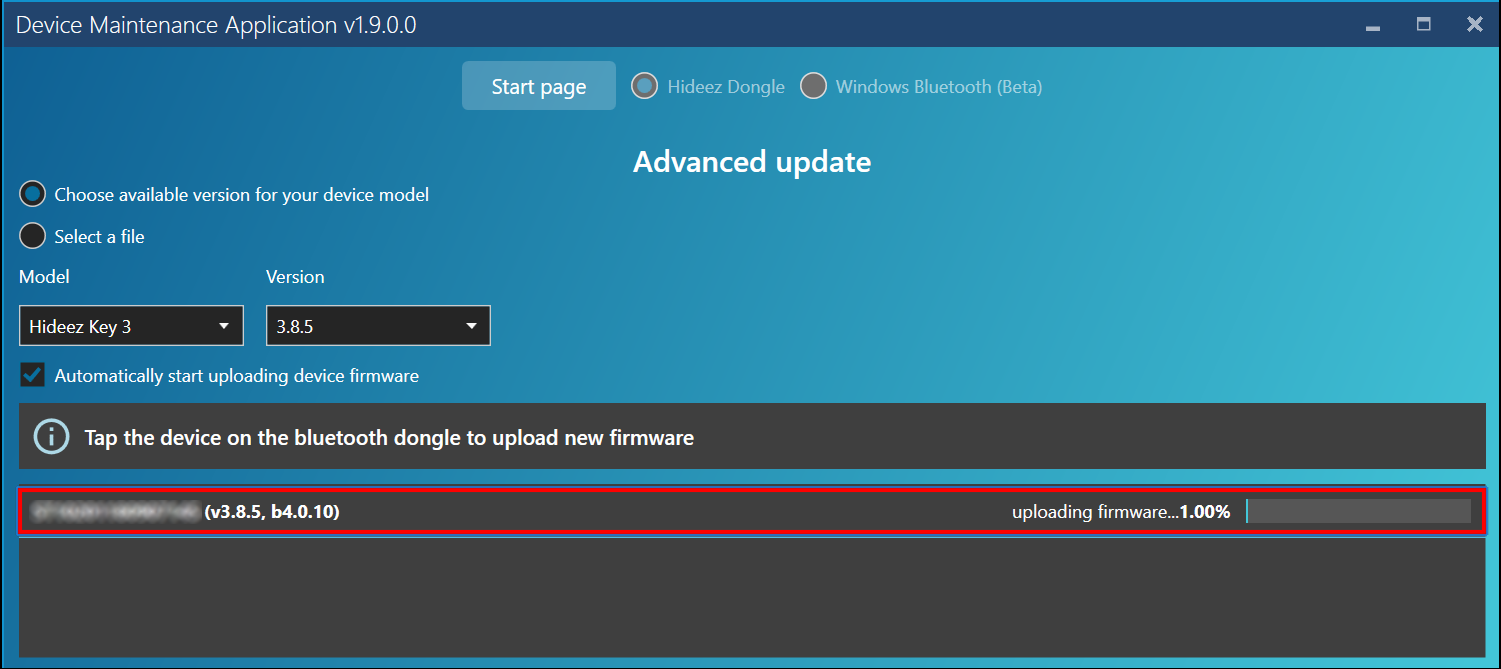Select the 'Select a file' radio option

pos(33,236)
